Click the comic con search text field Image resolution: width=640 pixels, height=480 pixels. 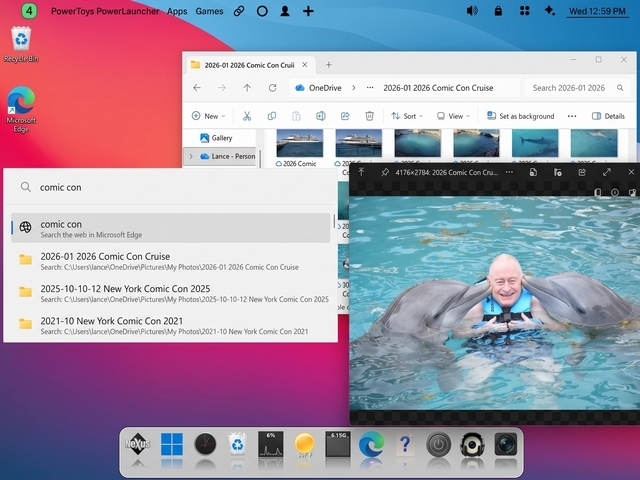pos(171,187)
